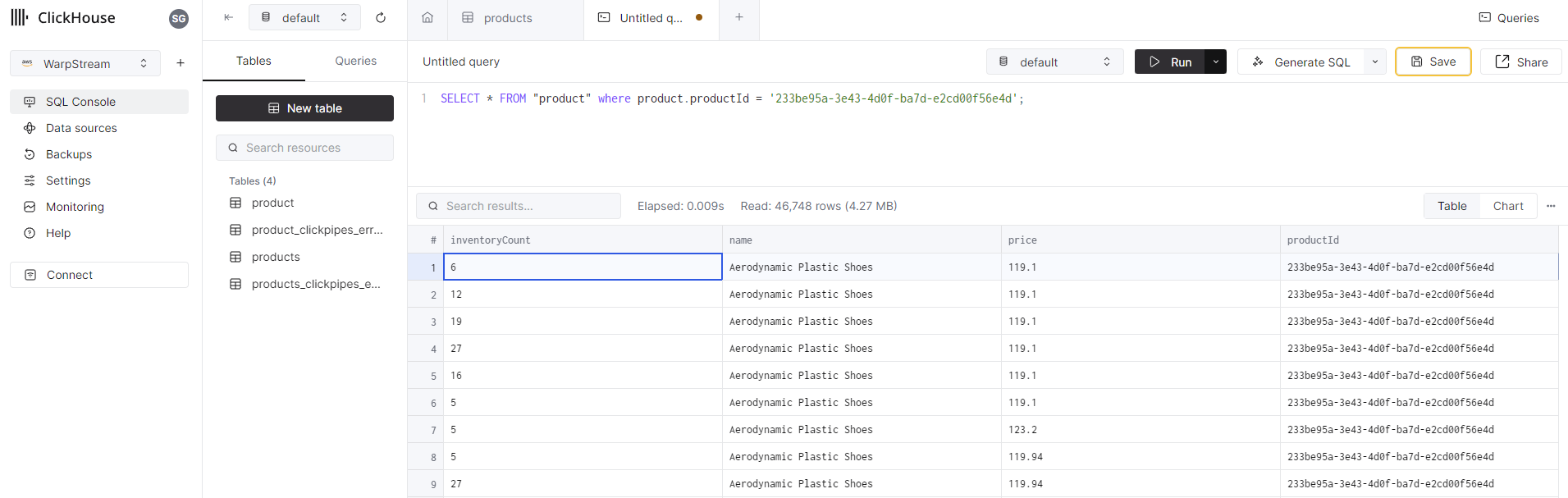The width and height of the screenshot is (1568, 498).
Task: Switch to the Queries sidebar tab
Action: tap(355, 61)
